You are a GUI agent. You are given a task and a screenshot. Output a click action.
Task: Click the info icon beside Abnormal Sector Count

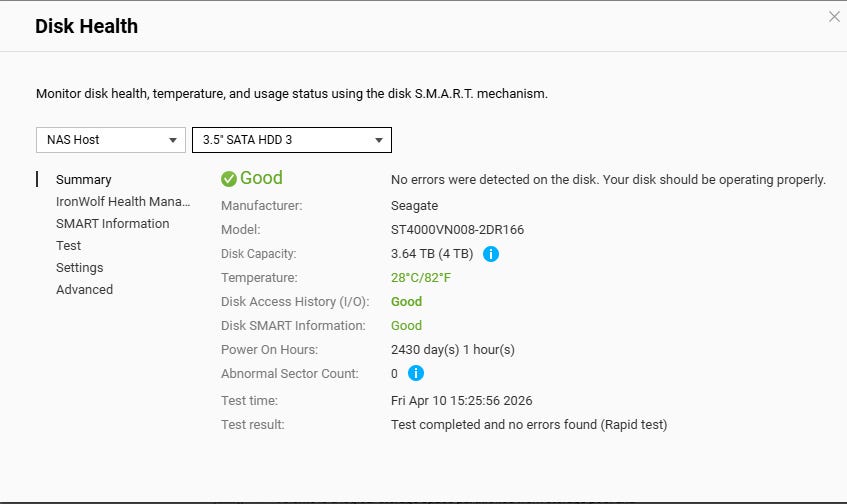(x=416, y=373)
